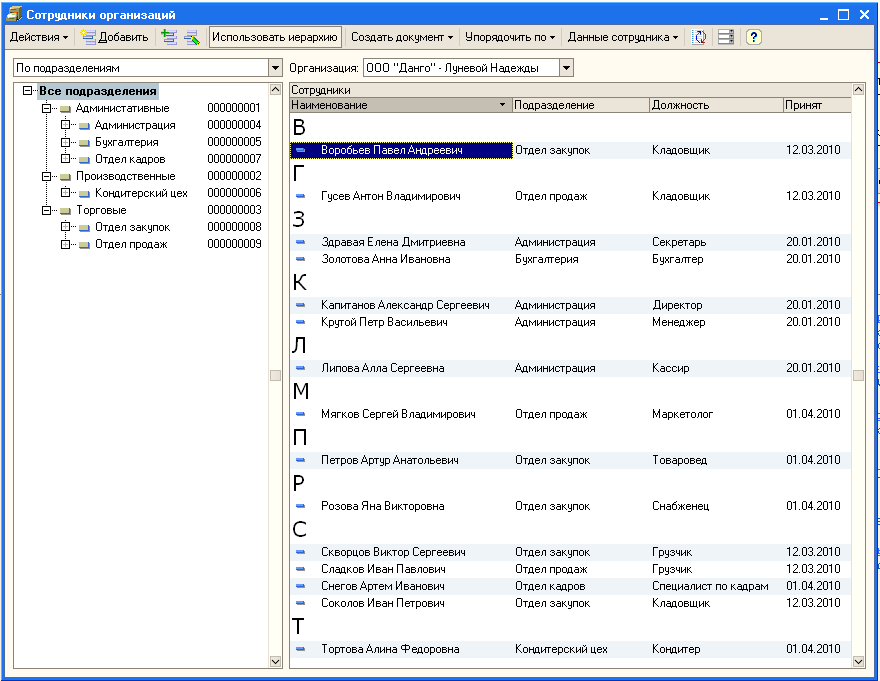Click the Добавить (add employee) icon
The image size is (880, 681).
[x=89, y=37]
